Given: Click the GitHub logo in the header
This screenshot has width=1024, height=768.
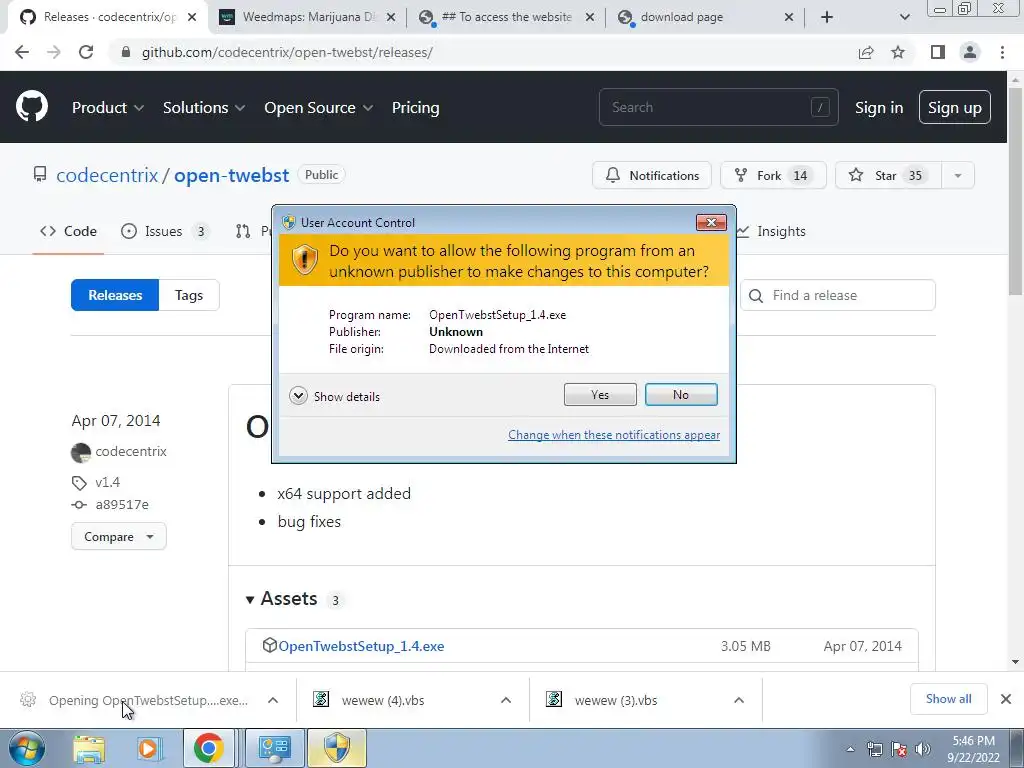Looking at the screenshot, I should 32,107.
